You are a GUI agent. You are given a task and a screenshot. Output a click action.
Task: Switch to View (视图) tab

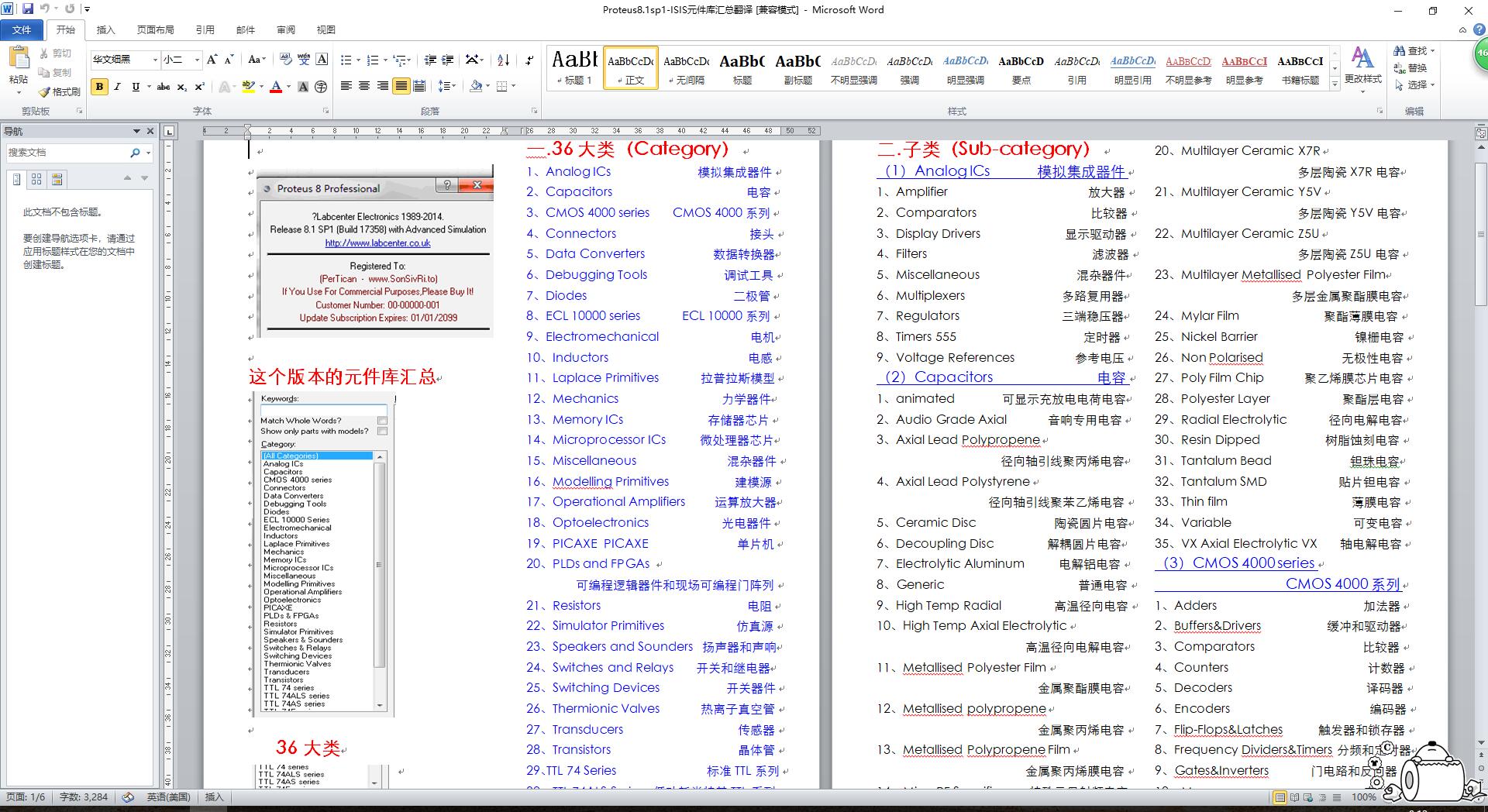pyautogui.click(x=325, y=30)
